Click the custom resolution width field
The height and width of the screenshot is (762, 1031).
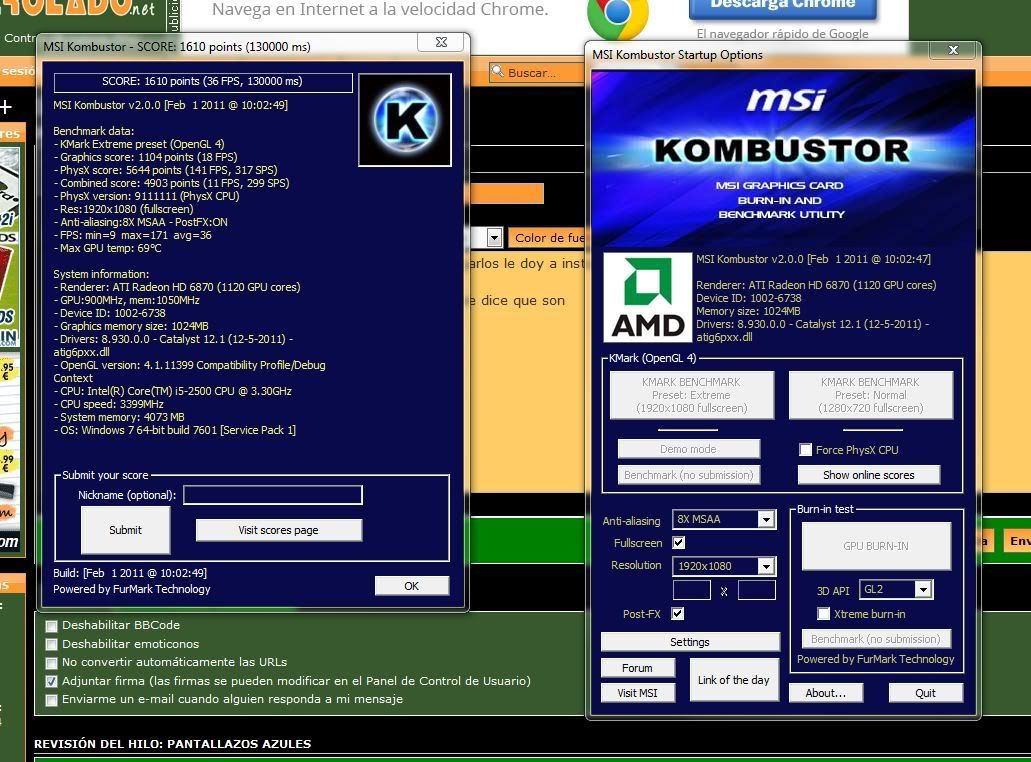coord(692,590)
